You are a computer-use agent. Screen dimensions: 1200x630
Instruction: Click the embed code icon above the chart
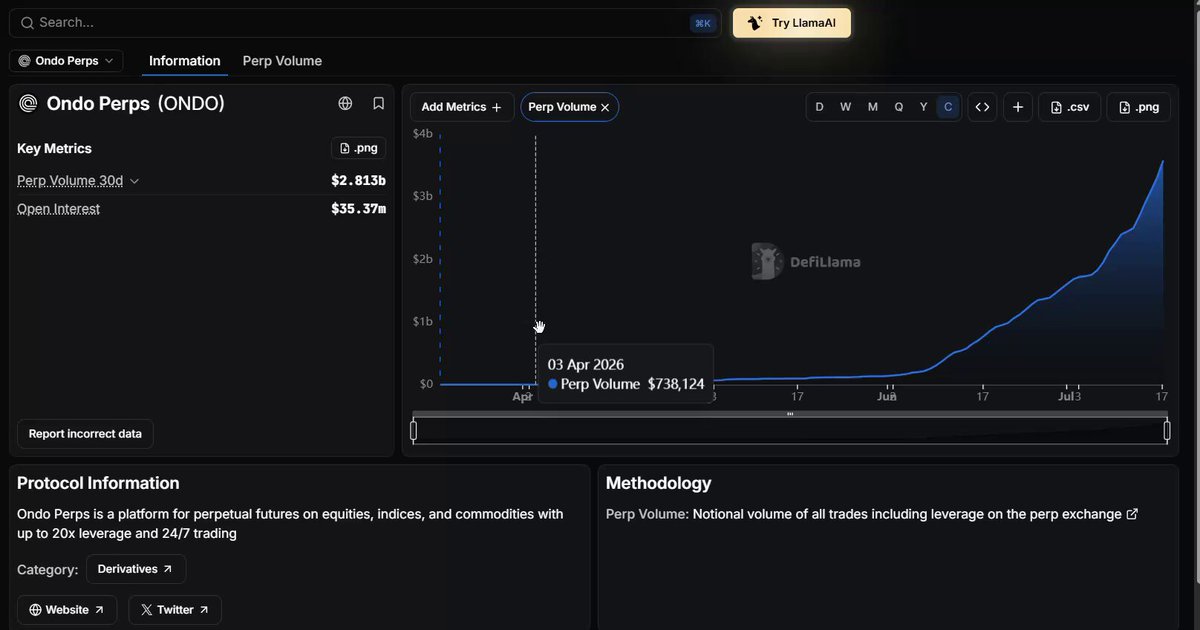[x=982, y=107]
